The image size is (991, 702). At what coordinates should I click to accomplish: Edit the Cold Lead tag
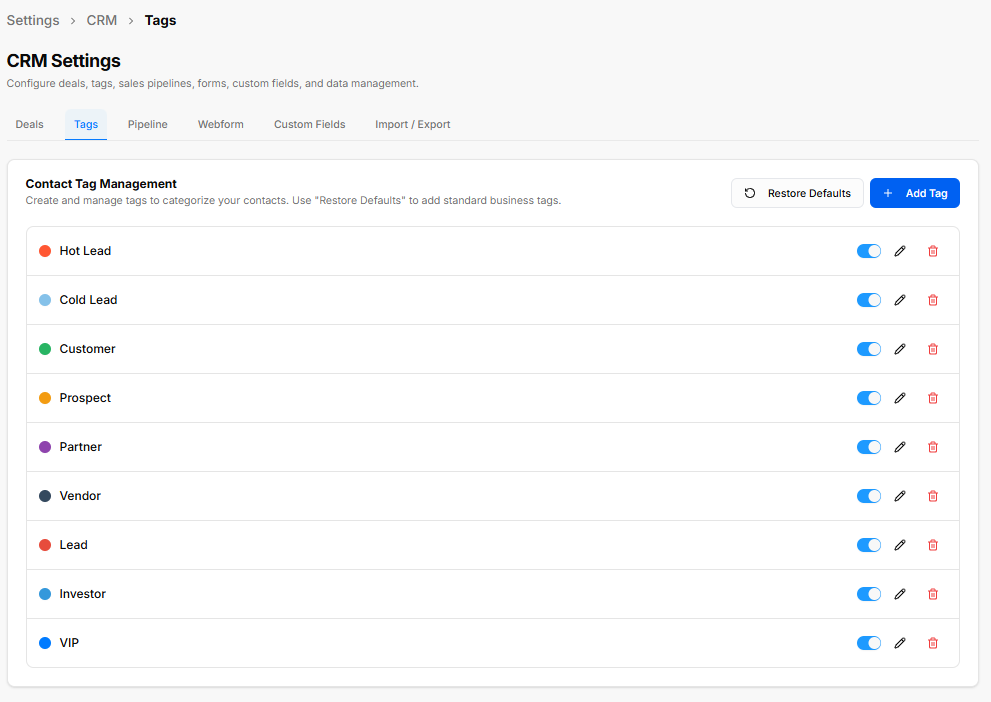point(900,300)
